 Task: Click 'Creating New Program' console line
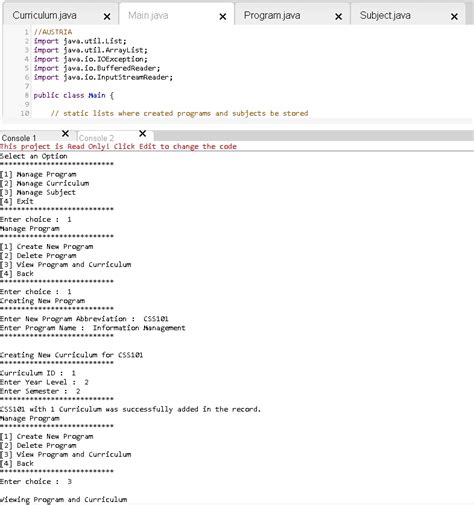tap(42, 301)
